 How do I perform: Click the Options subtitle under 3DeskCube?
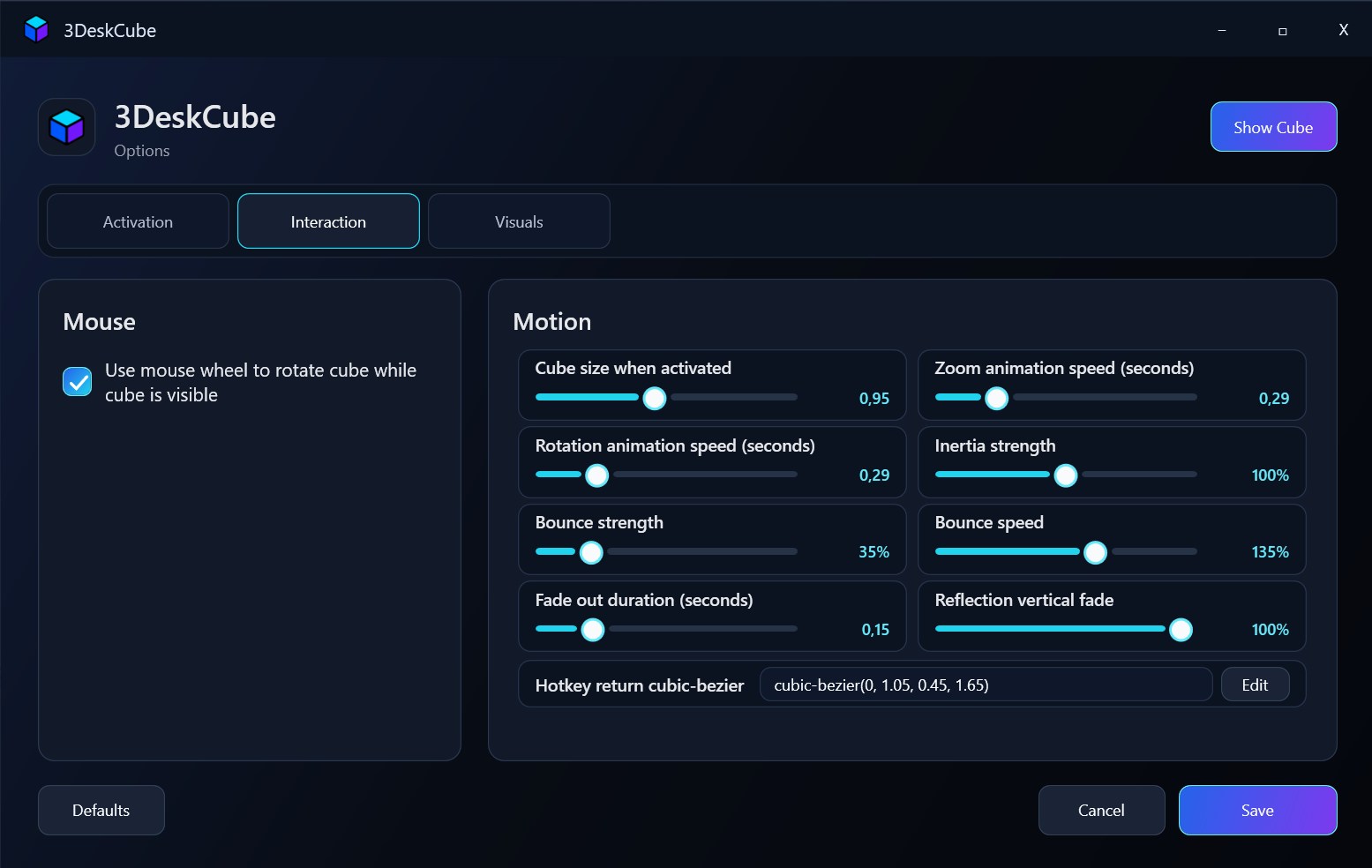pyautogui.click(x=142, y=151)
